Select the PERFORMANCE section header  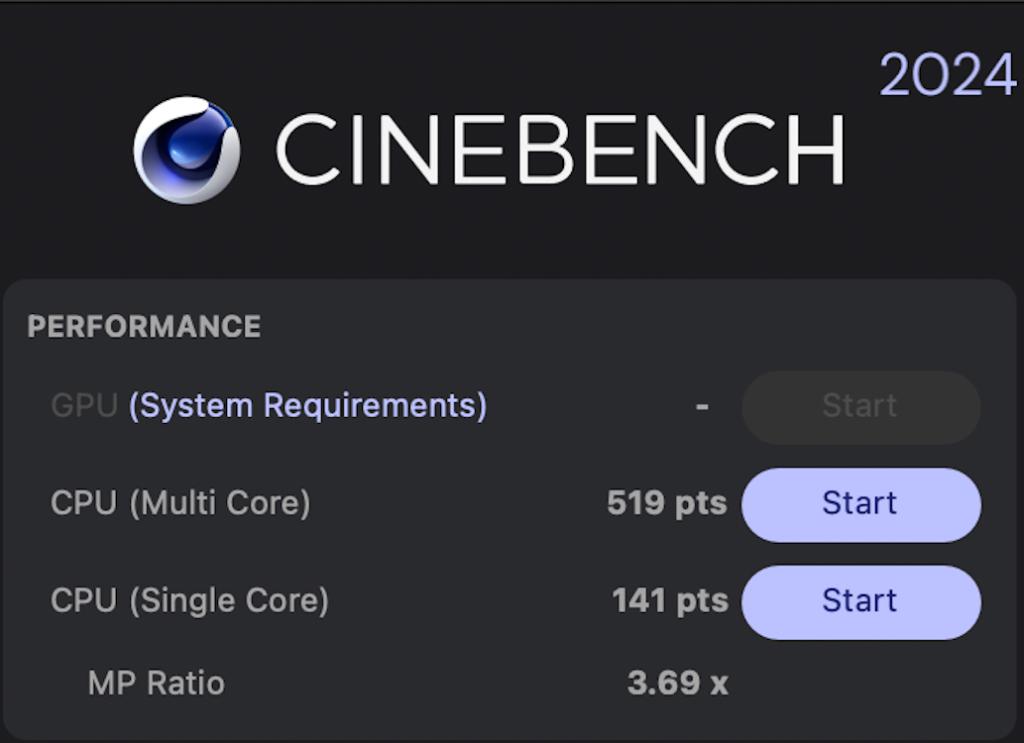coord(144,326)
